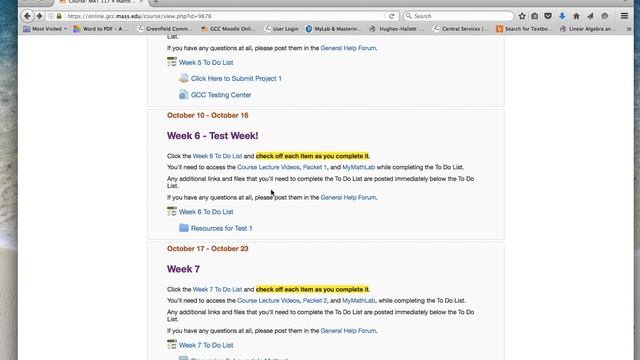Go to browser home page

click(x=576, y=16)
